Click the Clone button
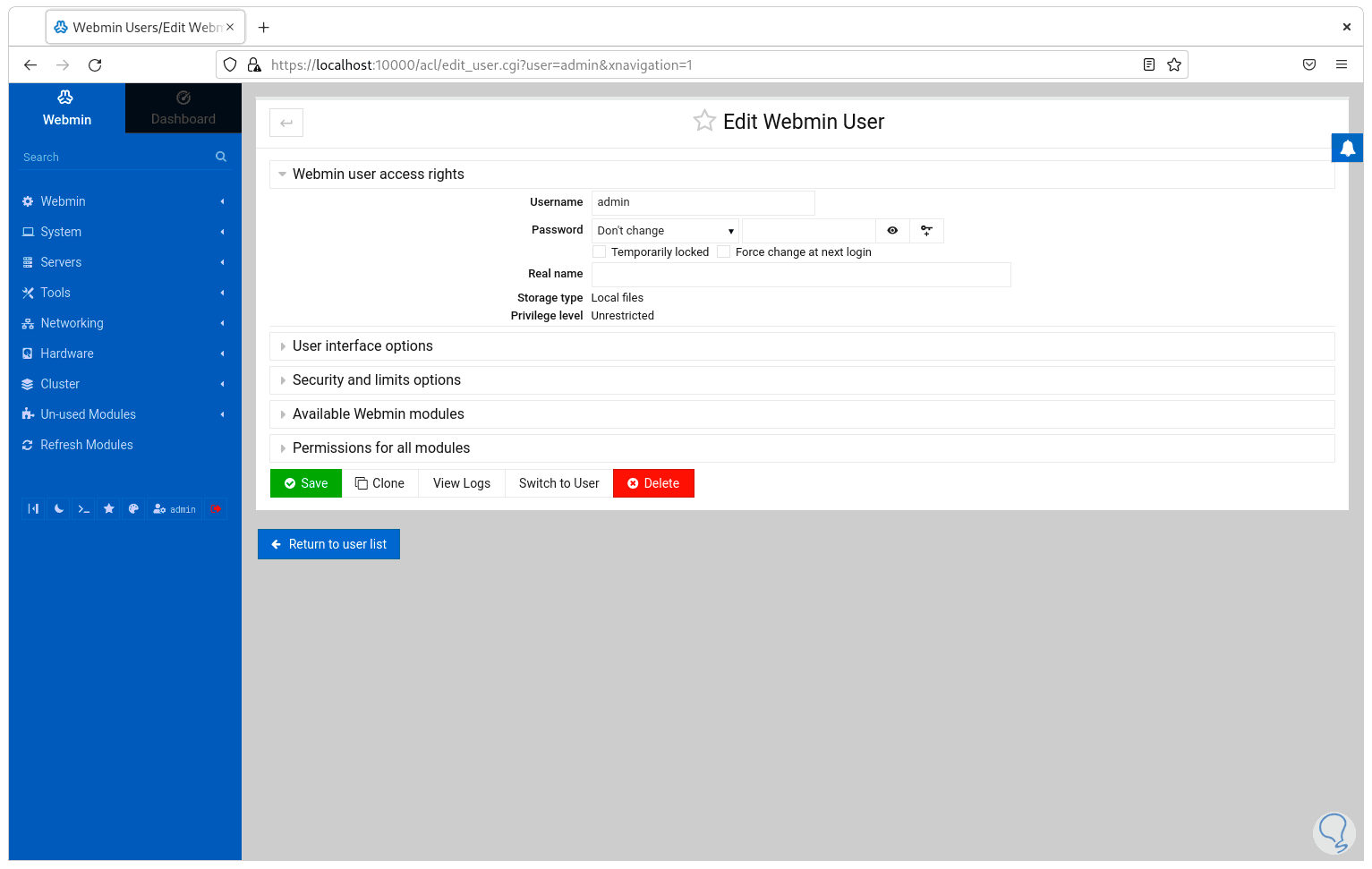The height and width of the screenshot is (869, 1372). point(379,483)
